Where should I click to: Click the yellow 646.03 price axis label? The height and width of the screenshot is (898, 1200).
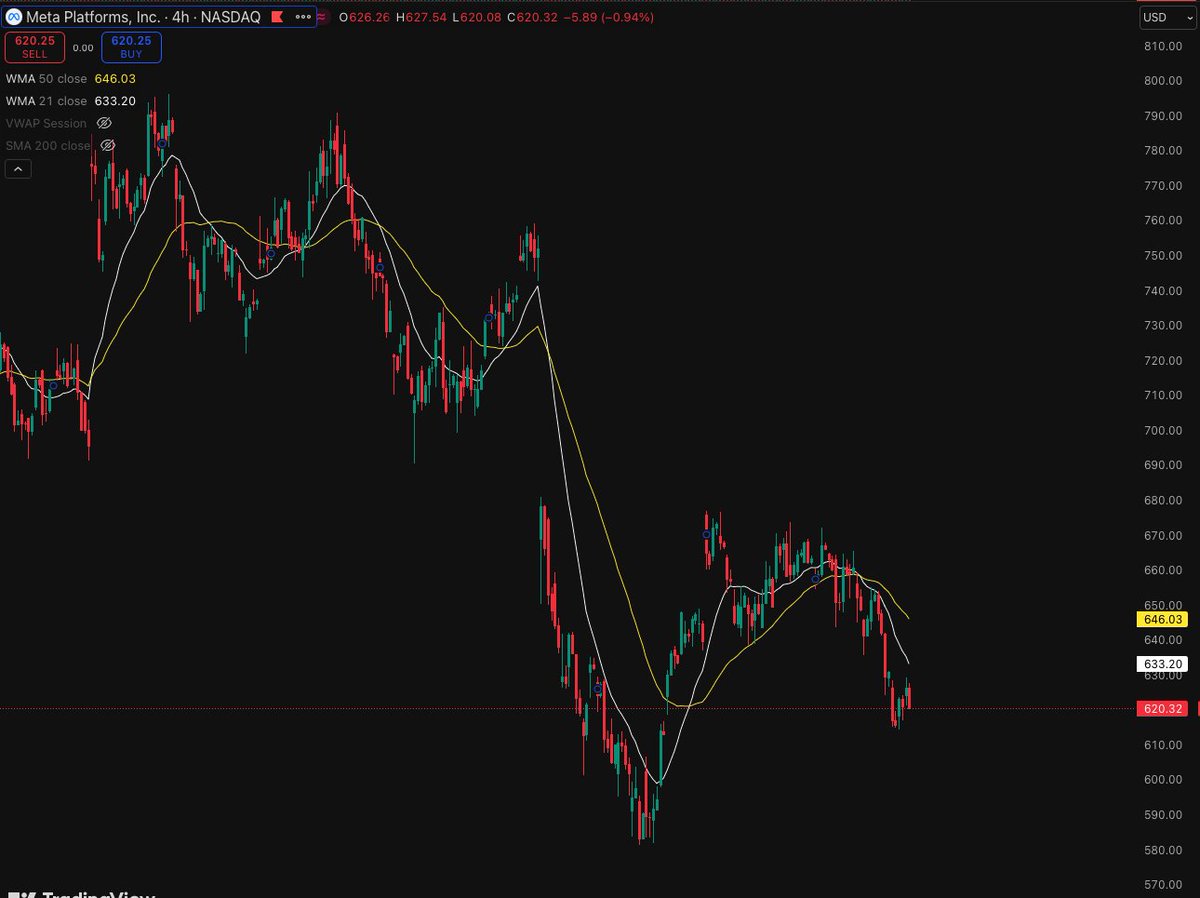tap(1162, 620)
